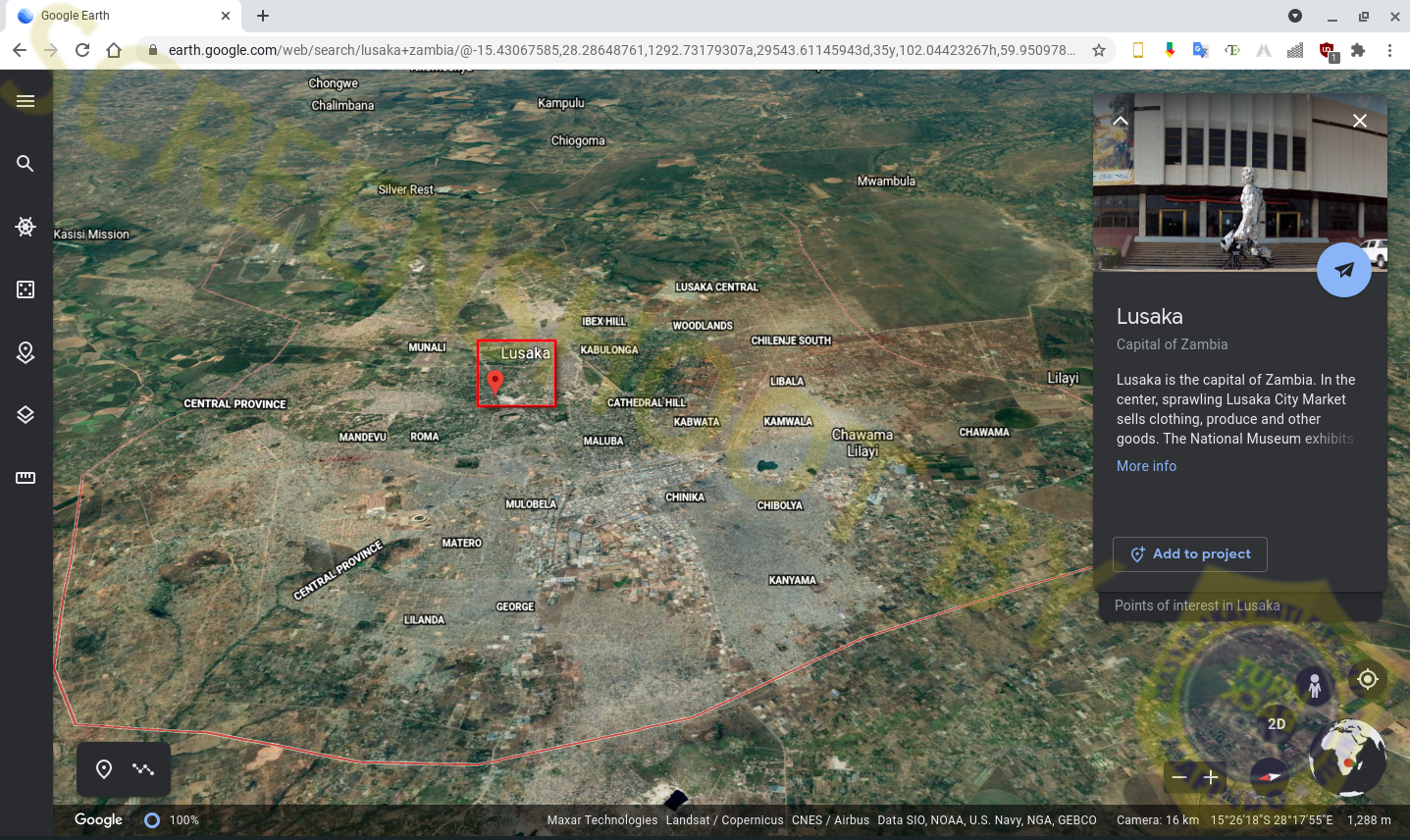Click the Maxar Technologies attribution text

tap(602, 820)
